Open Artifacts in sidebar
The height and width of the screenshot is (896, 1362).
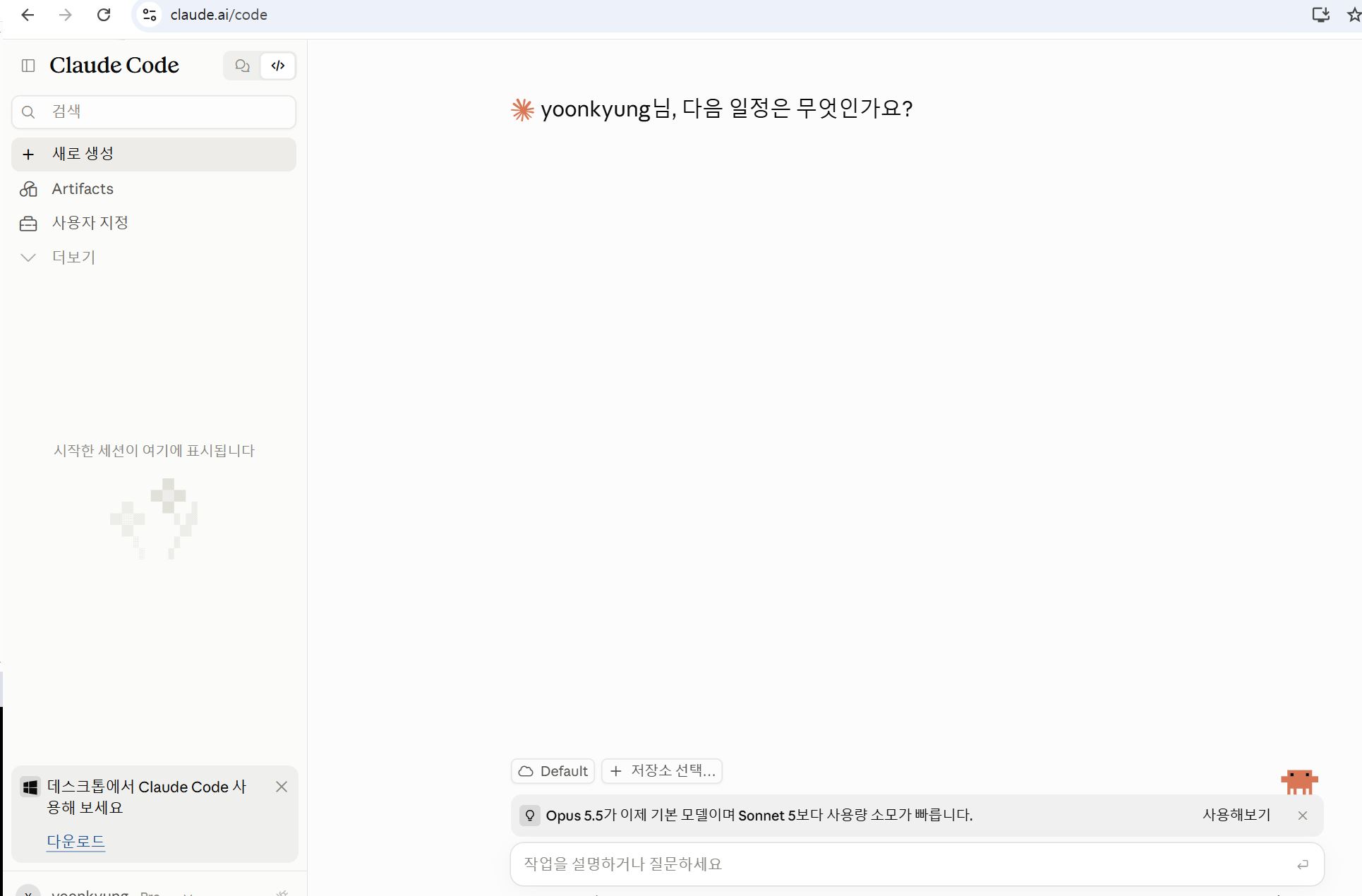[154, 188]
